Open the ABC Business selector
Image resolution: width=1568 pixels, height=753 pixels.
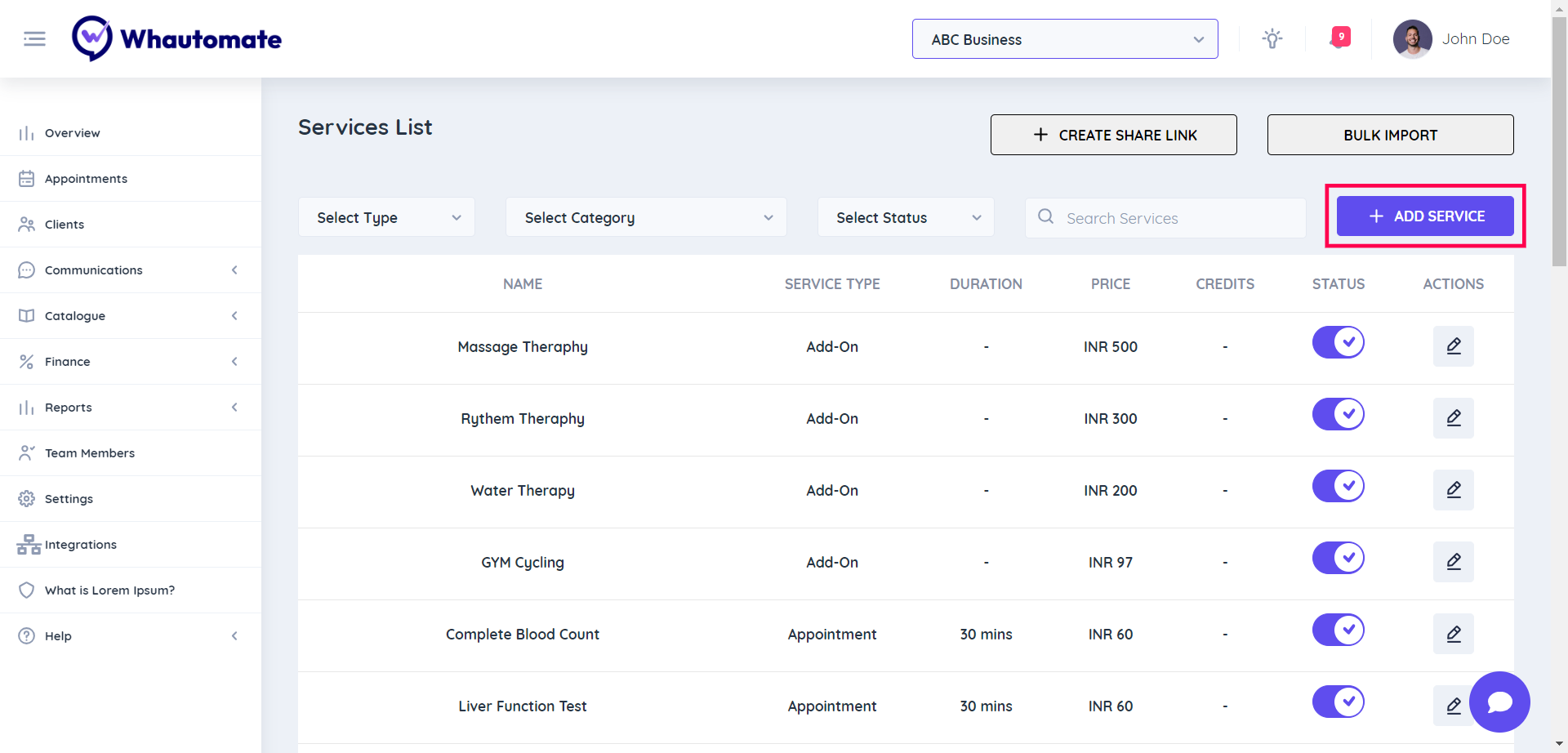1064,39
